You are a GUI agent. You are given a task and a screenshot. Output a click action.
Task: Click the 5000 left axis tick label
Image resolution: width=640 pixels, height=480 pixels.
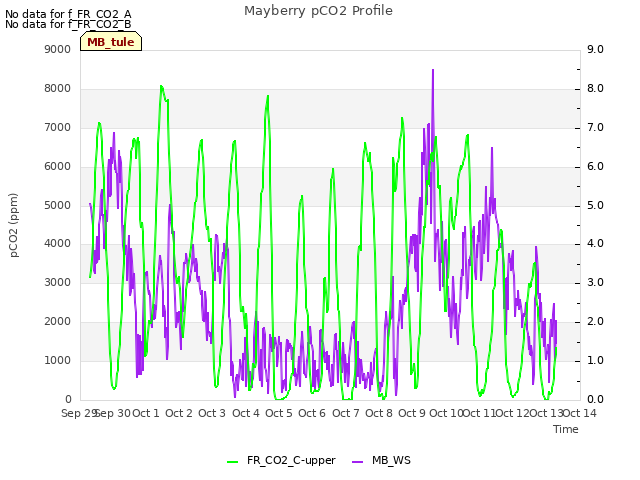pyautogui.click(x=58, y=205)
